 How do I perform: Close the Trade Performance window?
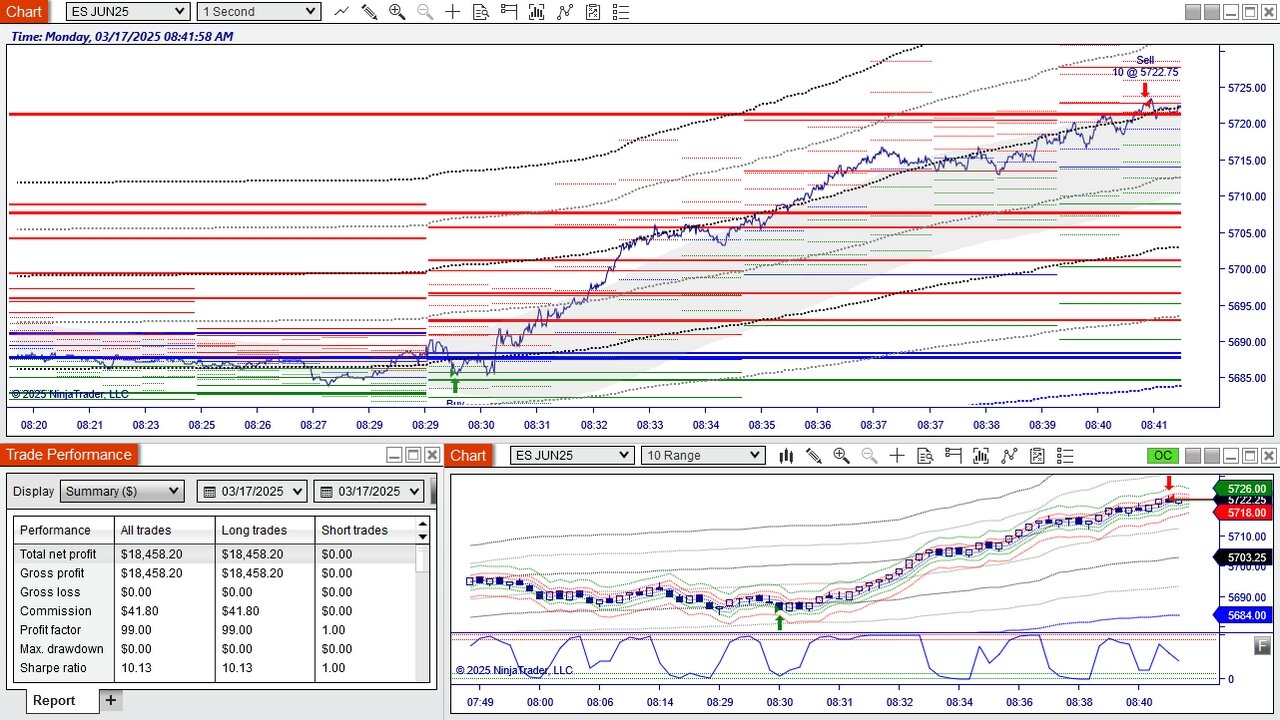point(432,455)
